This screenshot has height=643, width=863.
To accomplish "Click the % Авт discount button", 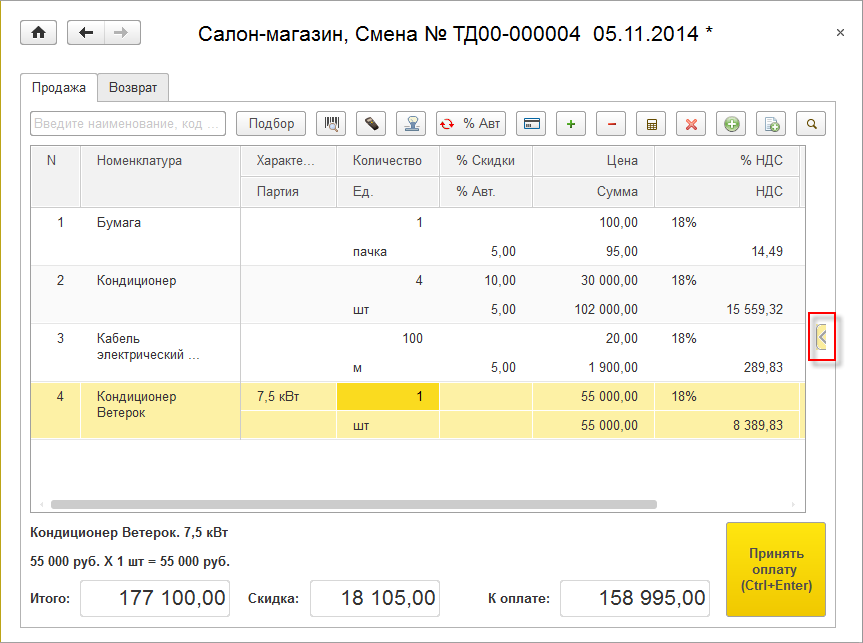I will click(471, 124).
